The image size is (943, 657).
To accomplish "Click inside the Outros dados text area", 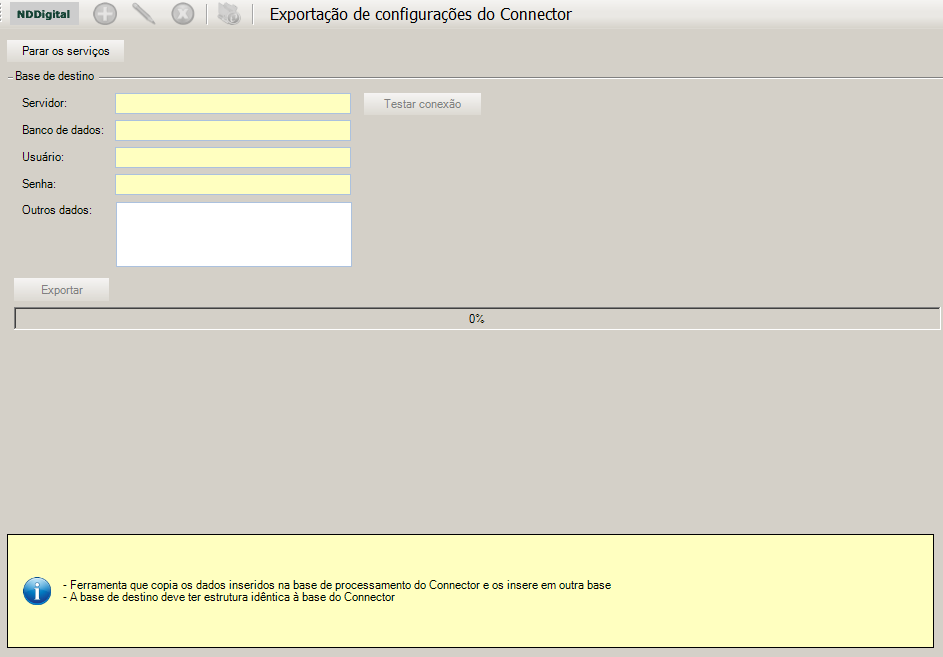I will coord(234,234).
